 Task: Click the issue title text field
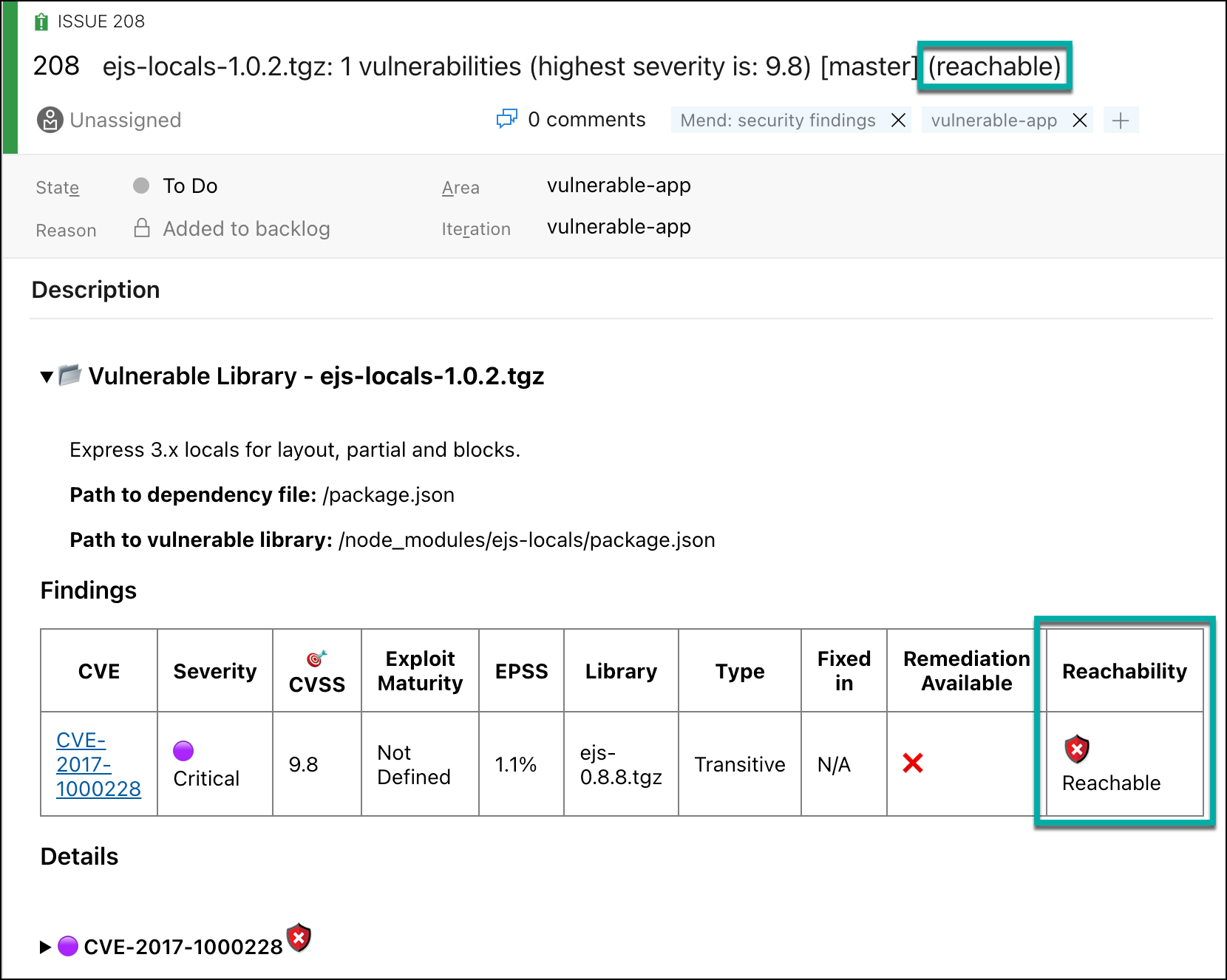[509, 67]
